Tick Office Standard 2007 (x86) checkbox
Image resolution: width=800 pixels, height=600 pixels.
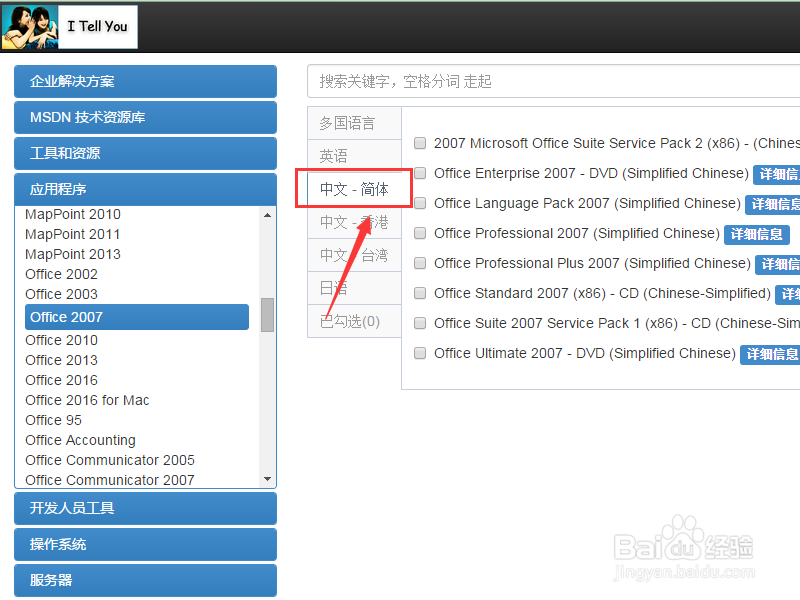pos(420,293)
